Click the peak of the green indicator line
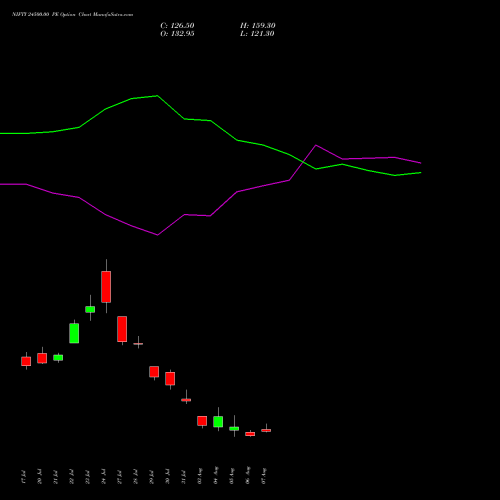The image size is (500, 500). [x=157, y=96]
